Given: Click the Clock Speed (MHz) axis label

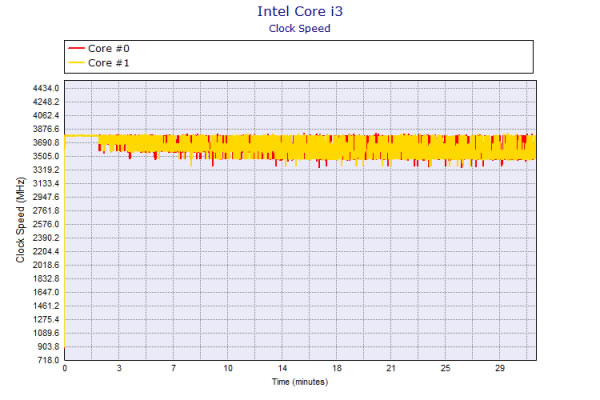Looking at the screenshot, I should click(20, 220).
